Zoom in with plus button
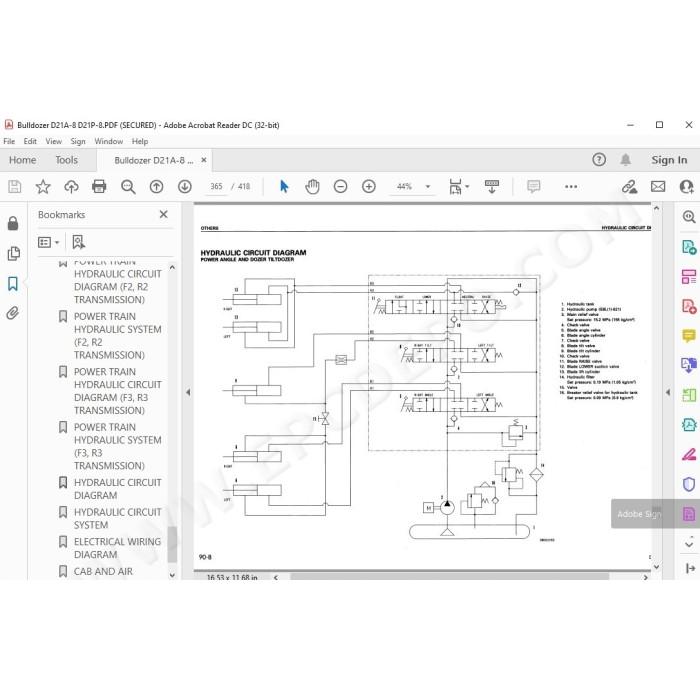 point(369,186)
